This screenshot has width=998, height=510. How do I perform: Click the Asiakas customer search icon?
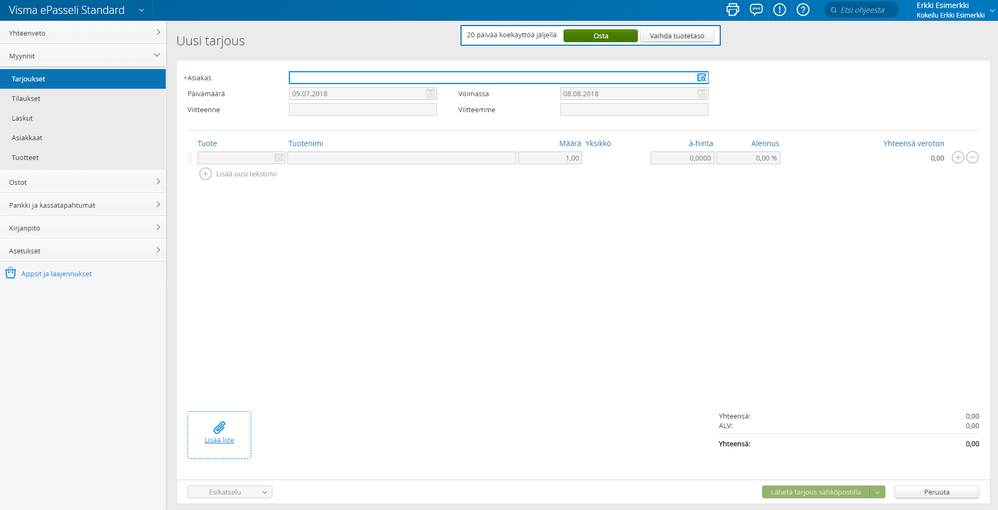pos(701,78)
